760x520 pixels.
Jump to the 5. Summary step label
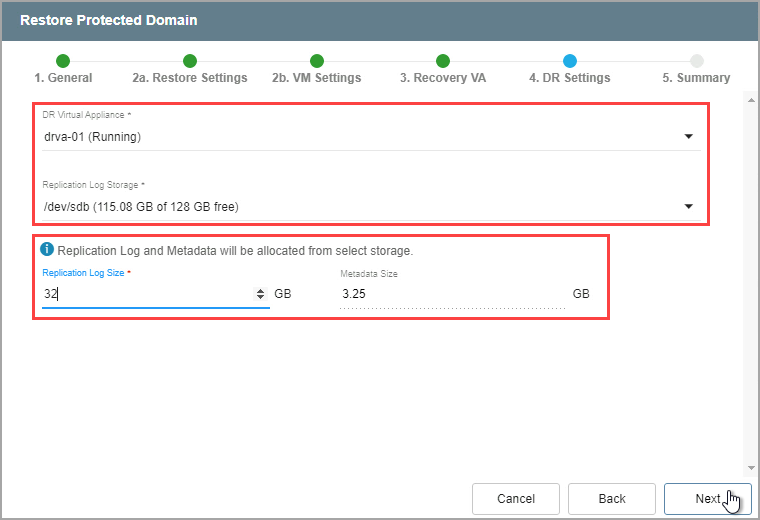[696, 78]
